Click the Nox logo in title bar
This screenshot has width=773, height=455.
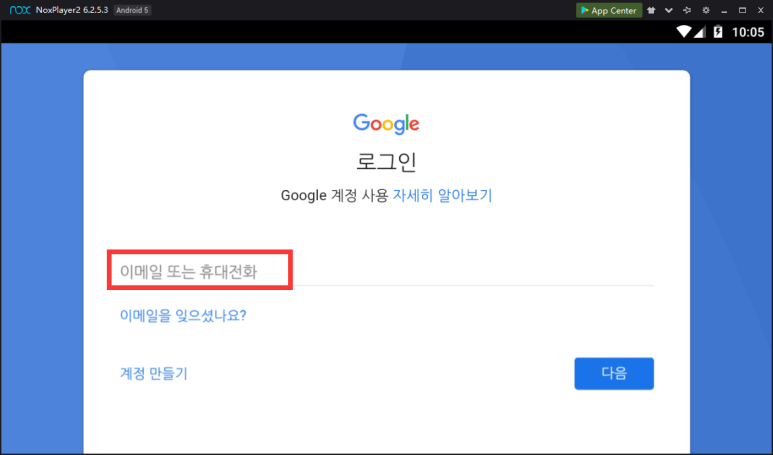(20, 10)
